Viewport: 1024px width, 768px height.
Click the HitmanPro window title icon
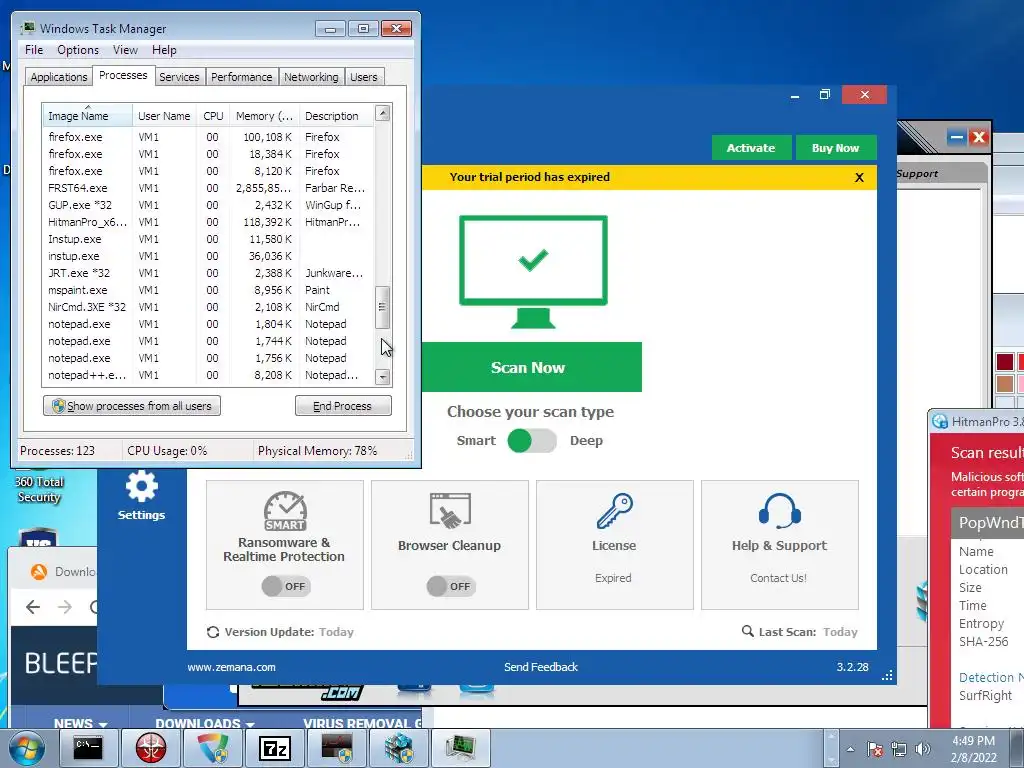point(940,422)
